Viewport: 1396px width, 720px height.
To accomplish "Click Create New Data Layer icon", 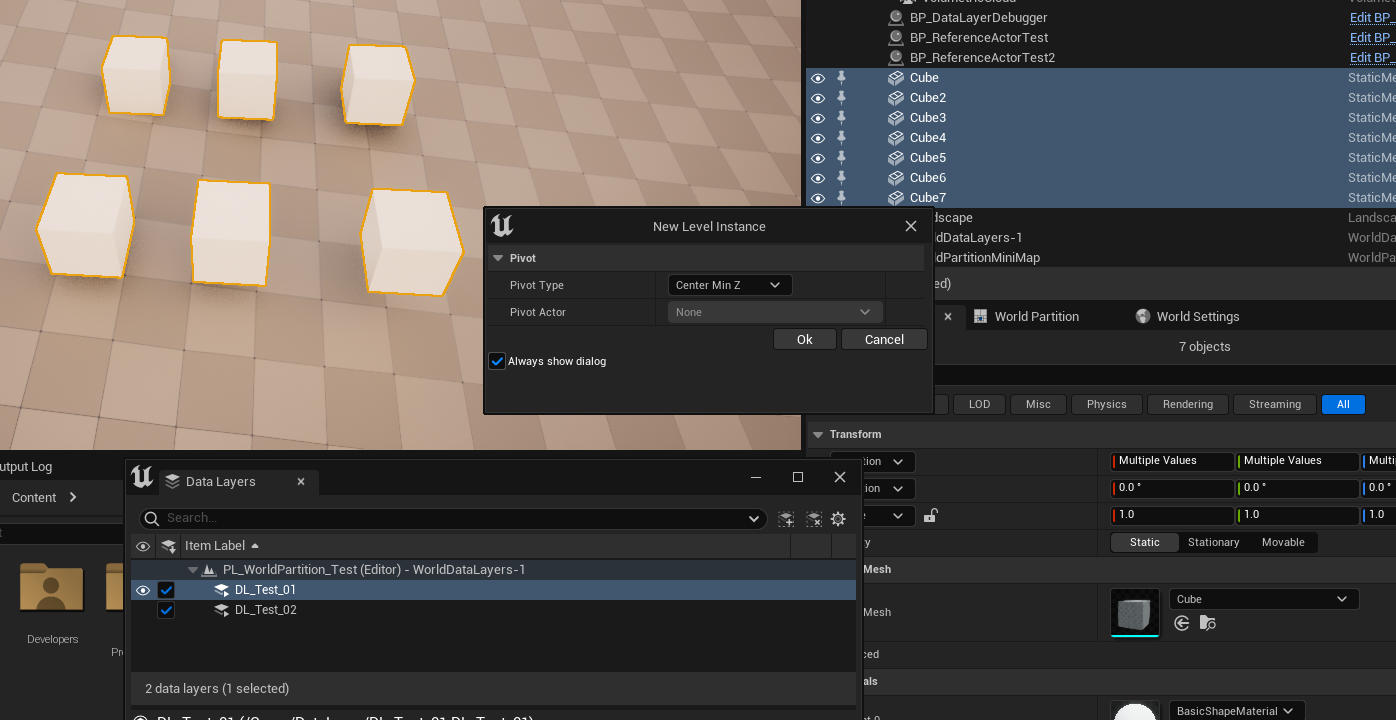I will click(x=786, y=519).
